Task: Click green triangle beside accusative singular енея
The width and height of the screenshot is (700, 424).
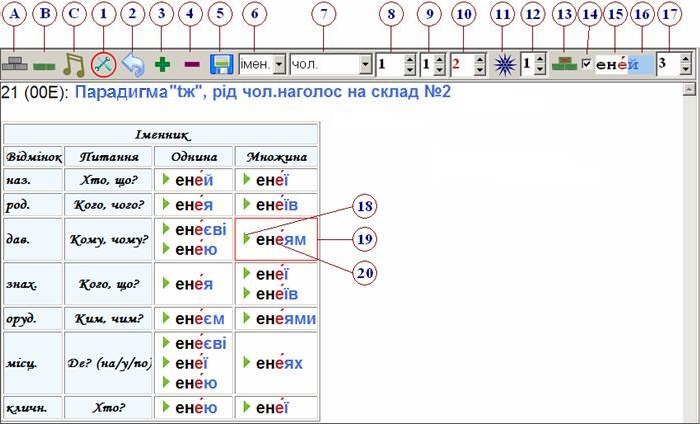Action: pos(167,283)
